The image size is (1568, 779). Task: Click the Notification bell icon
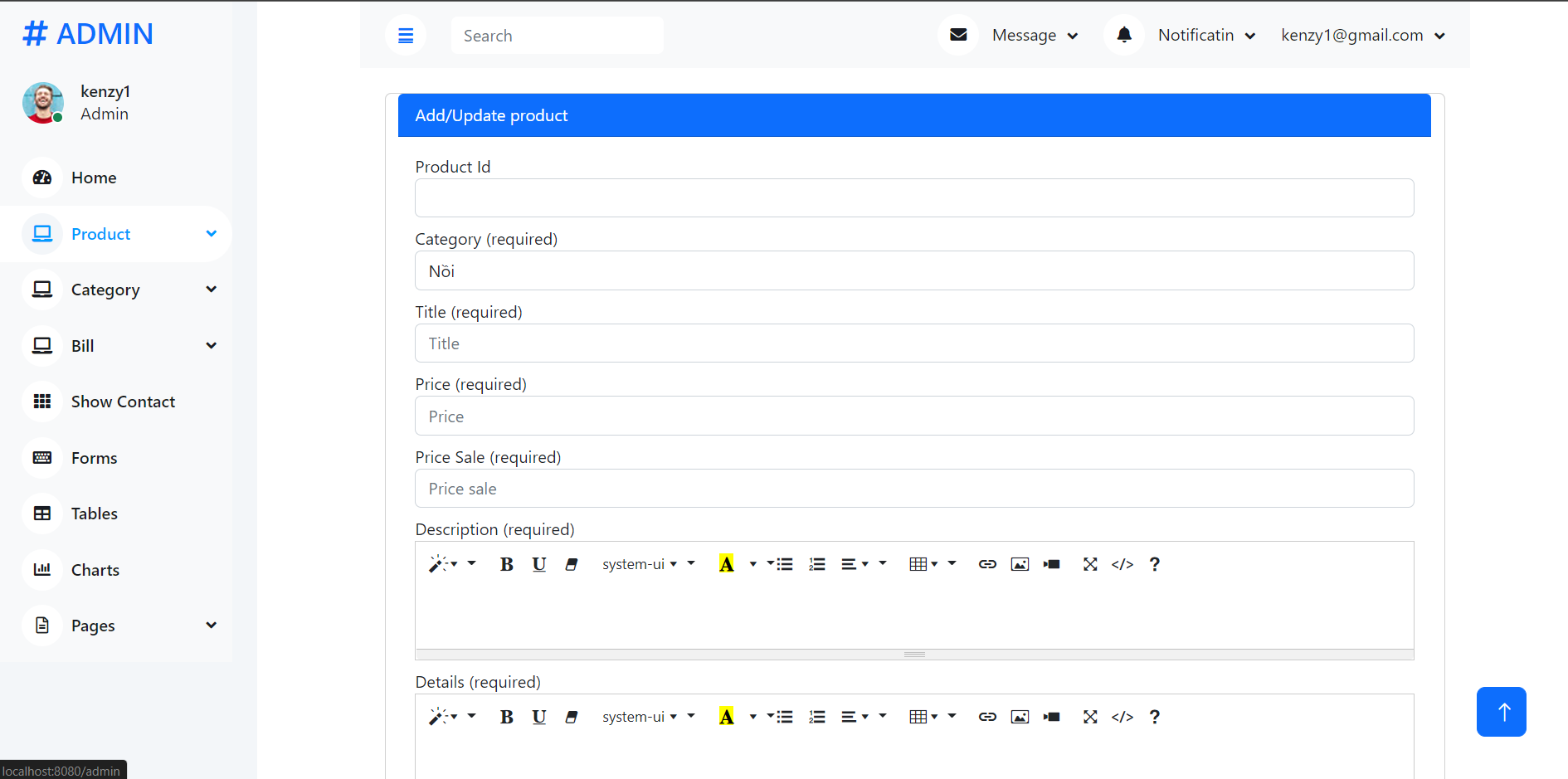click(1124, 35)
